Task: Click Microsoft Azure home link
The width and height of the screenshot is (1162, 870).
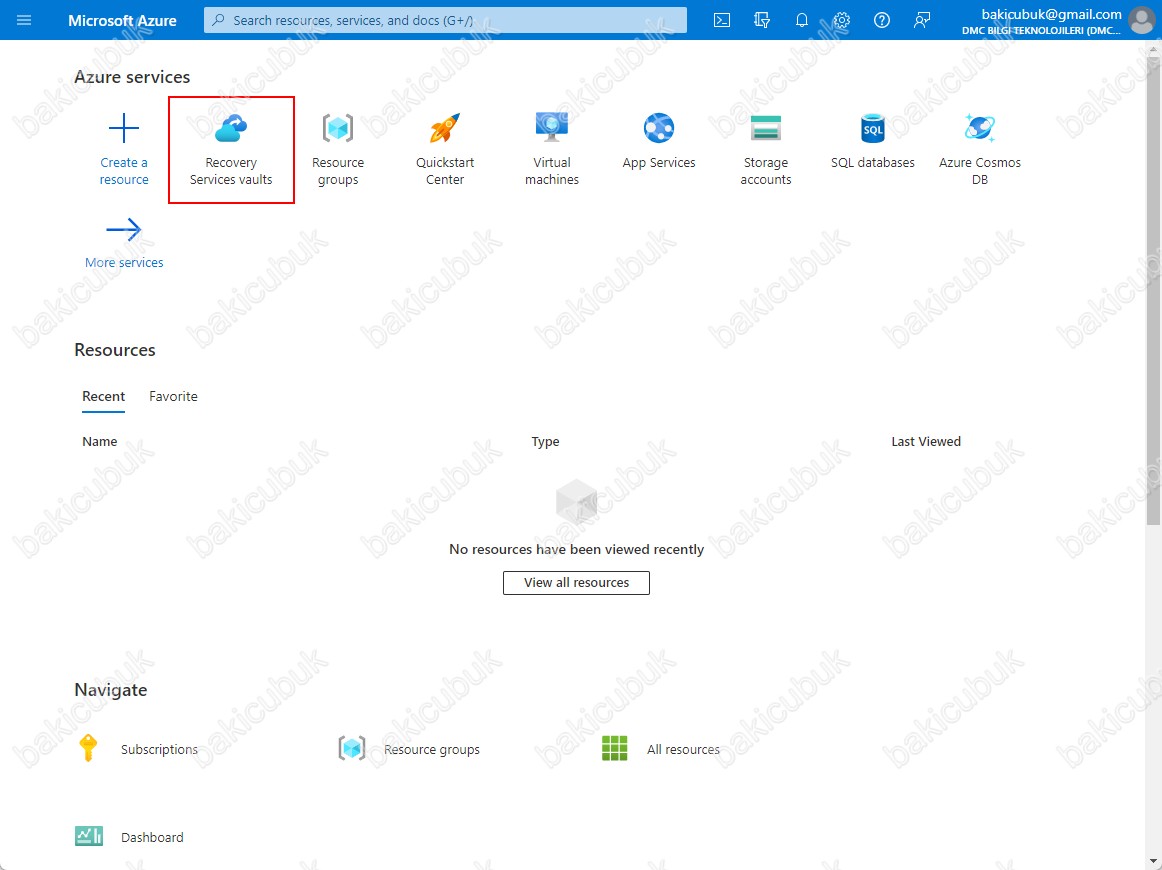Action: pyautogui.click(x=122, y=20)
